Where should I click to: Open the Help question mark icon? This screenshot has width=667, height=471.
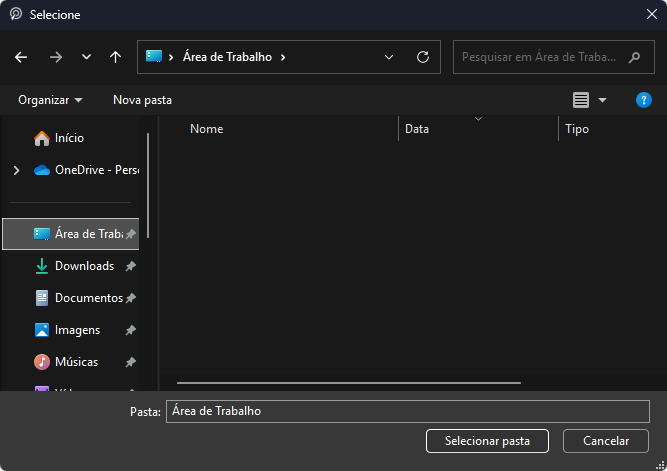644,100
